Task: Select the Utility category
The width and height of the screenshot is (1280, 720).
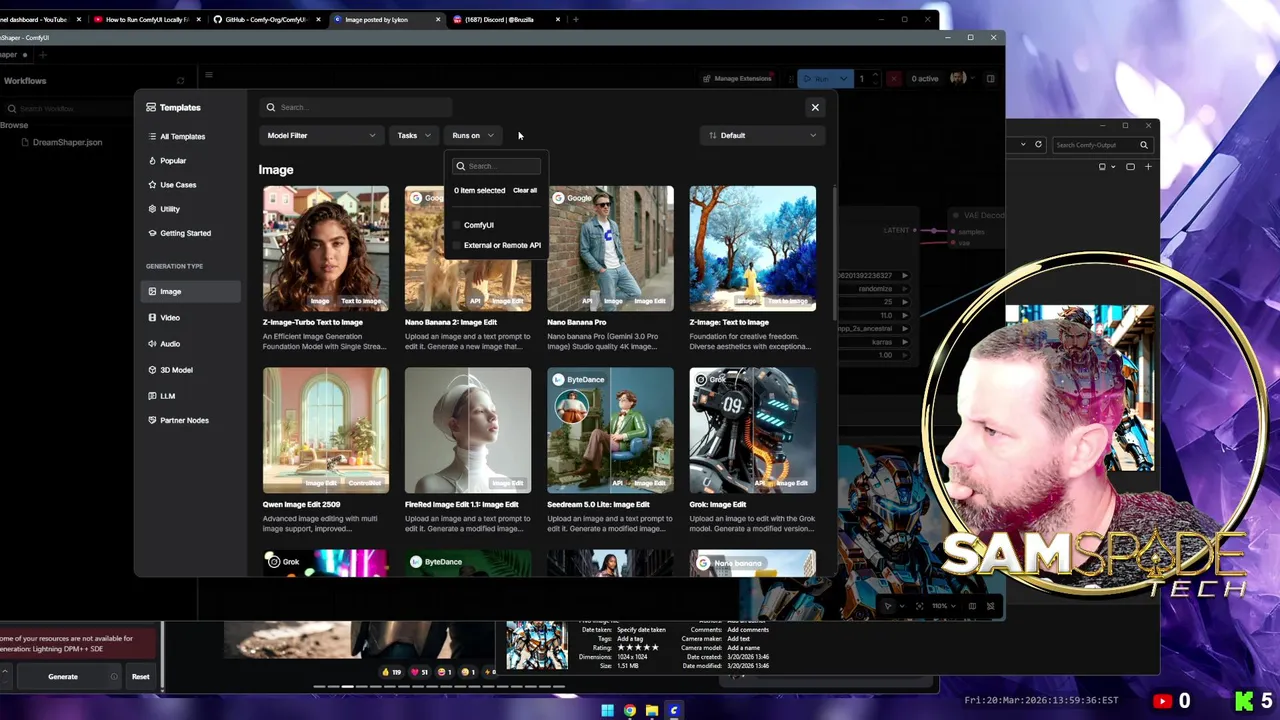Action: (x=191, y=209)
